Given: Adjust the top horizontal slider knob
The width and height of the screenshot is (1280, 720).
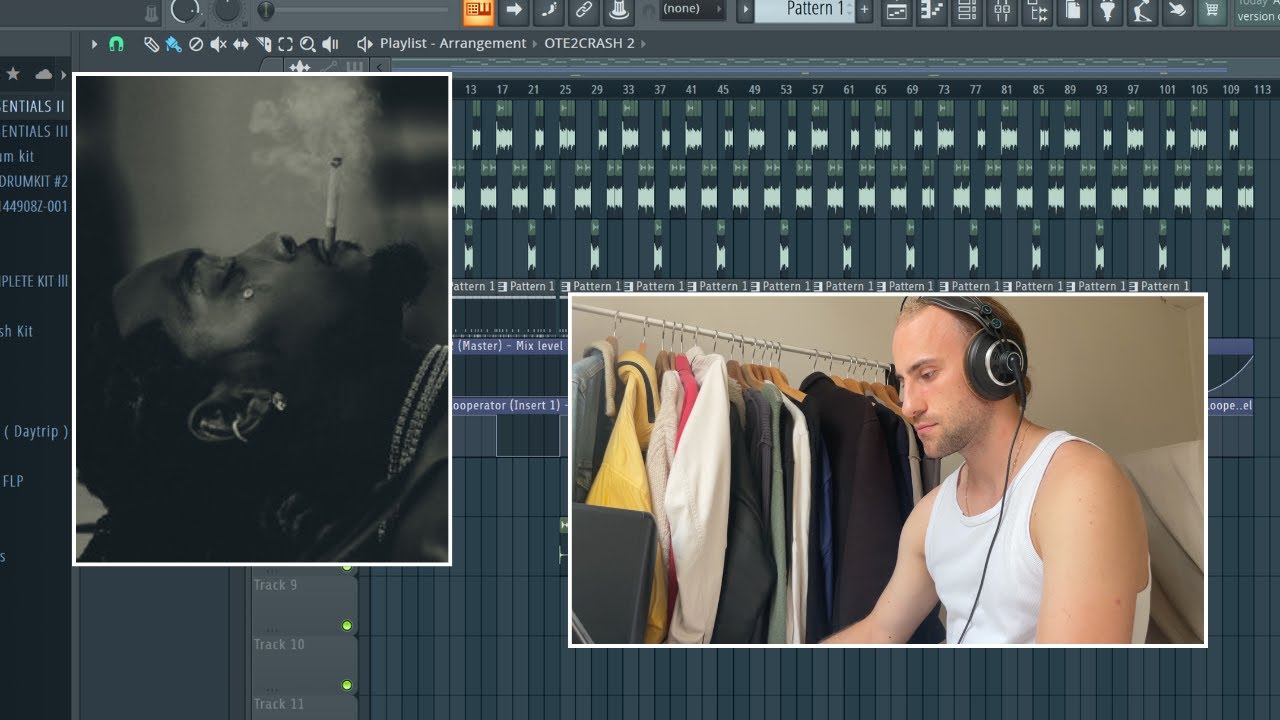Looking at the screenshot, I should [265, 10].
